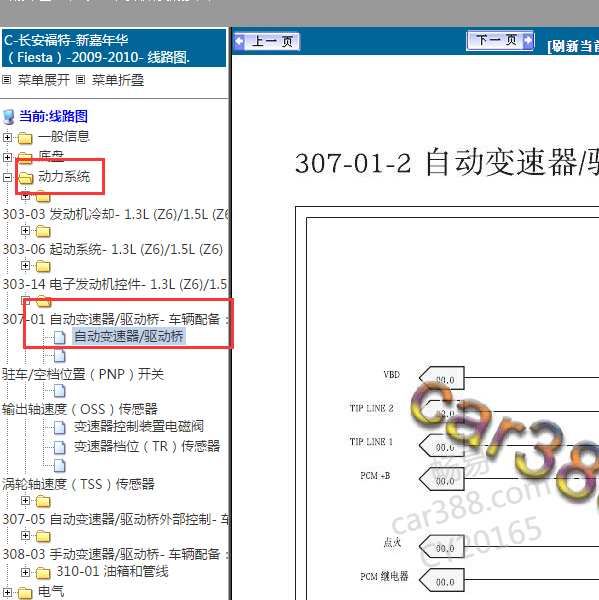Click the open folder icon preceding 307-01 自动变速器
This screenshot has height=600, width=599.
tap(44, 301)
